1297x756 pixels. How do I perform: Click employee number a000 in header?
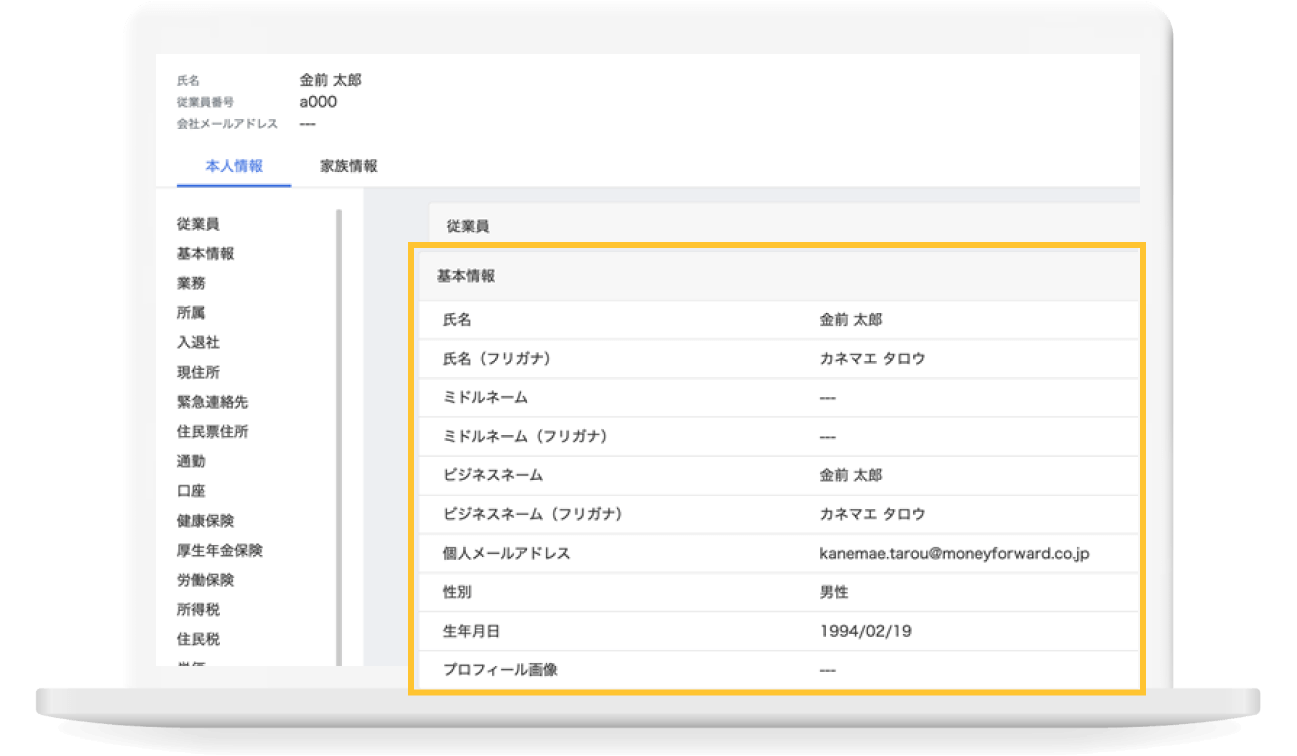[x=318, y=102]
